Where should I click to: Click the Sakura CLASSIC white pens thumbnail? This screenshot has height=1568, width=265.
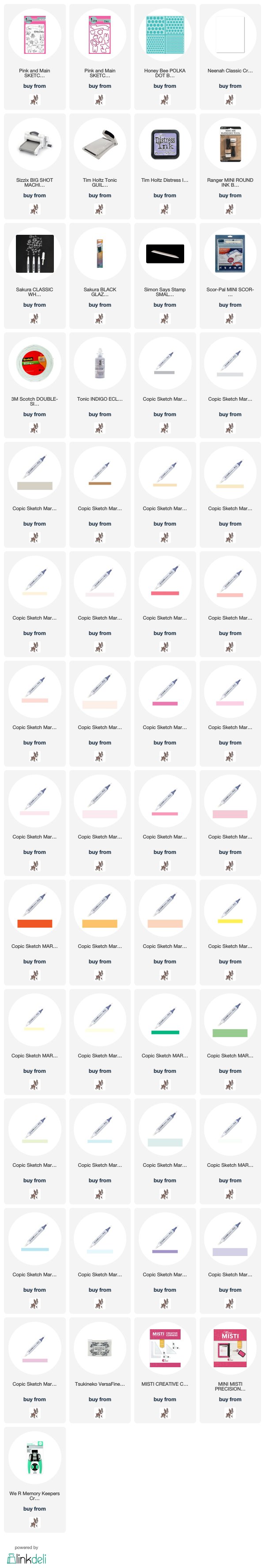35,254
